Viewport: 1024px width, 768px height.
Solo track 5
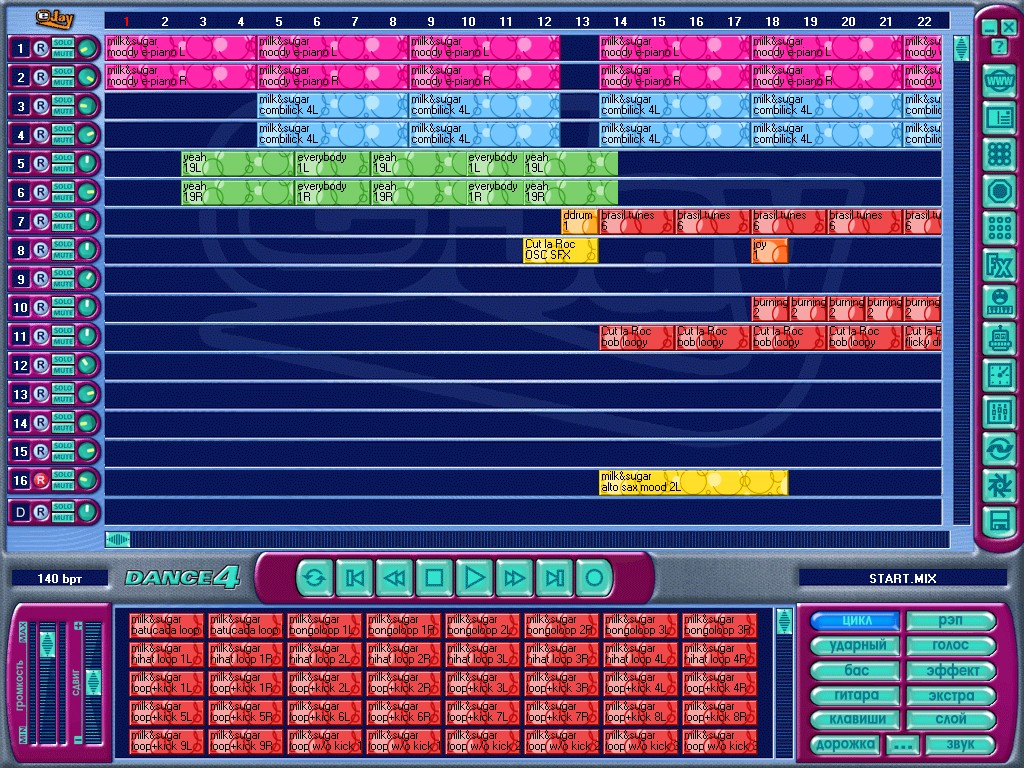tap(63, 157)
